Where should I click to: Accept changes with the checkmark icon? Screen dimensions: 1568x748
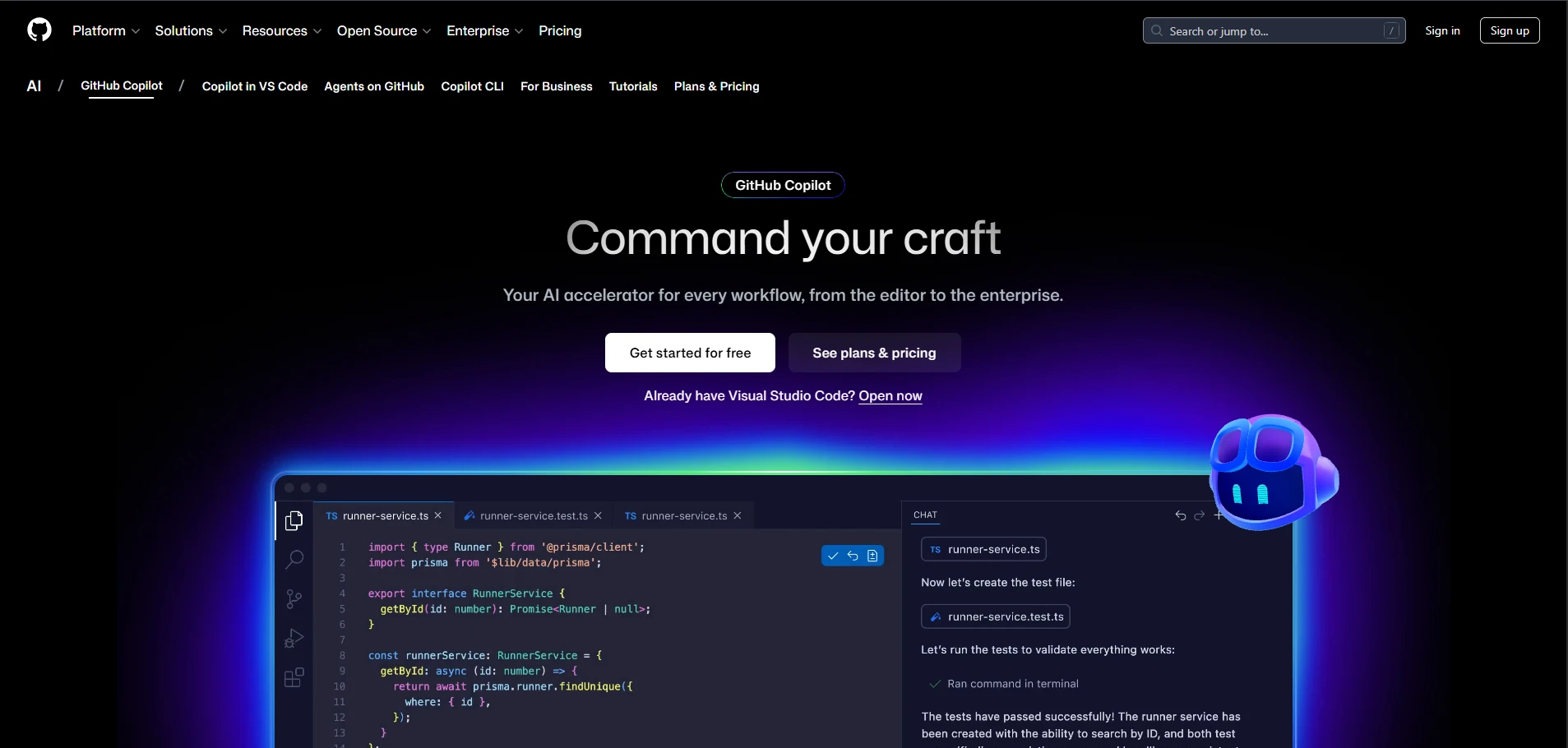click(833, 556)
